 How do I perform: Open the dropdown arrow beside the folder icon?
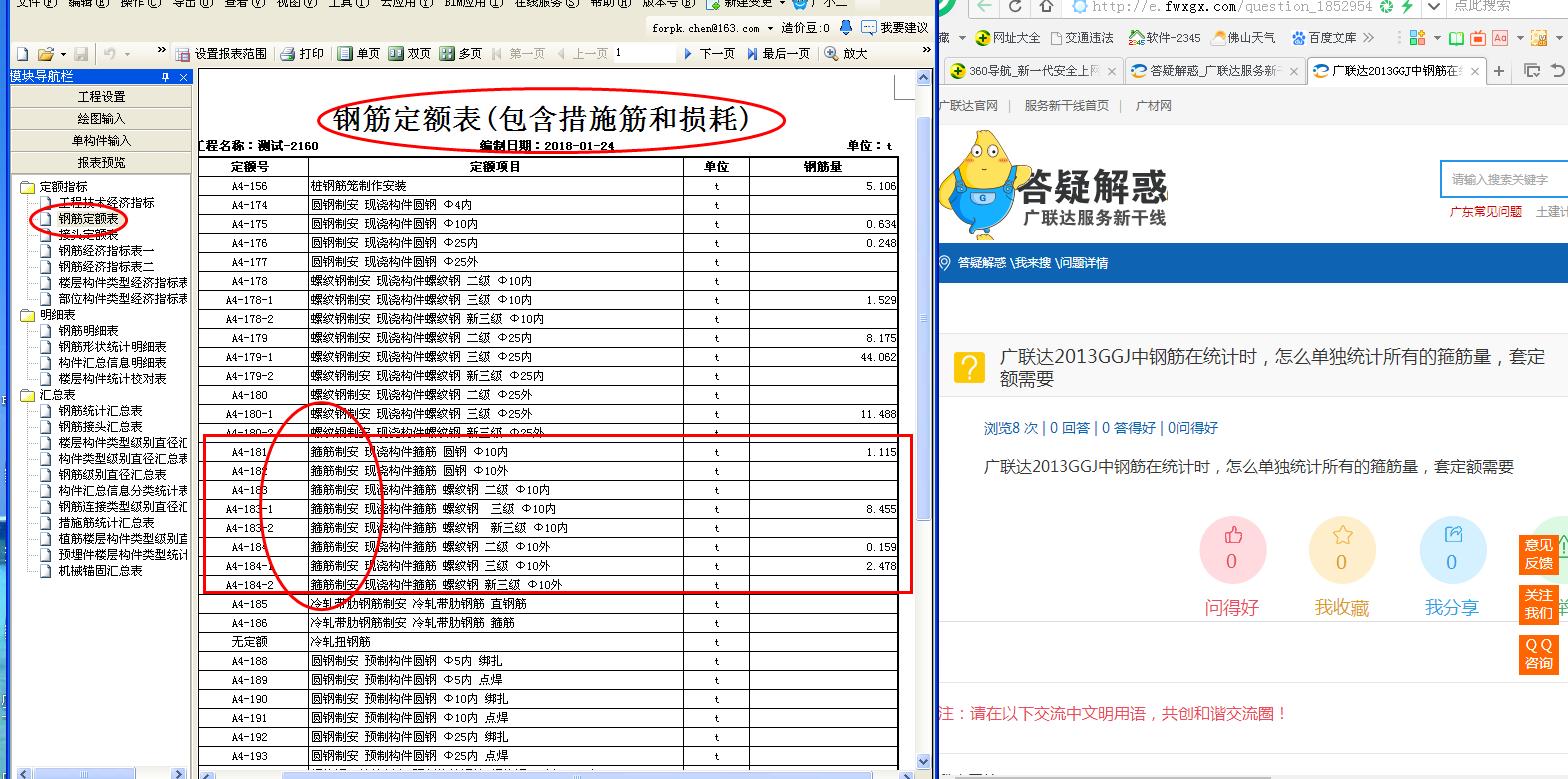point(63,54)
